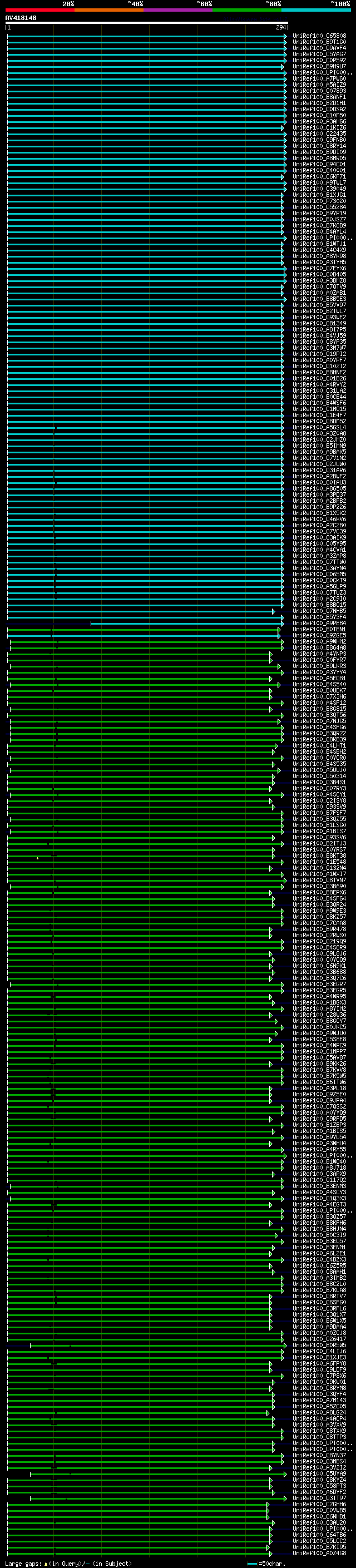Click the short cyan alignment bar for UniRef100_A9PEB4

[x=187, y=624]
